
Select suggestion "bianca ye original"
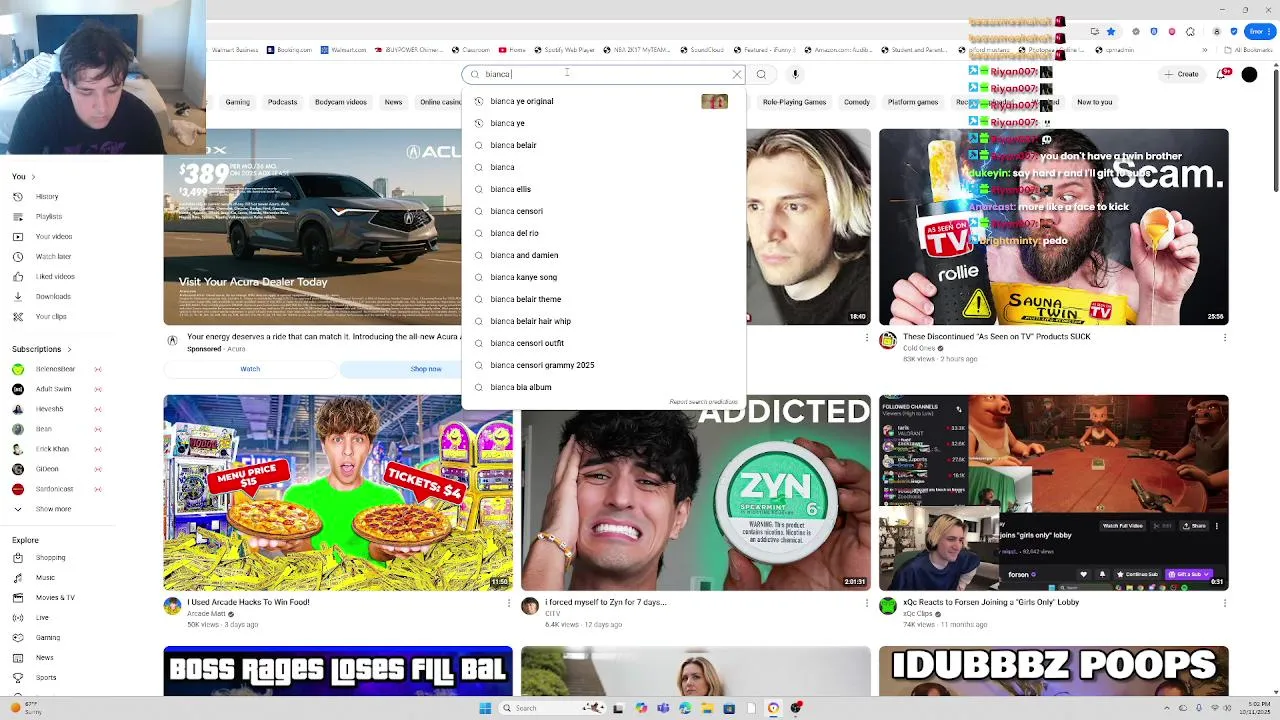pos(604,101)
